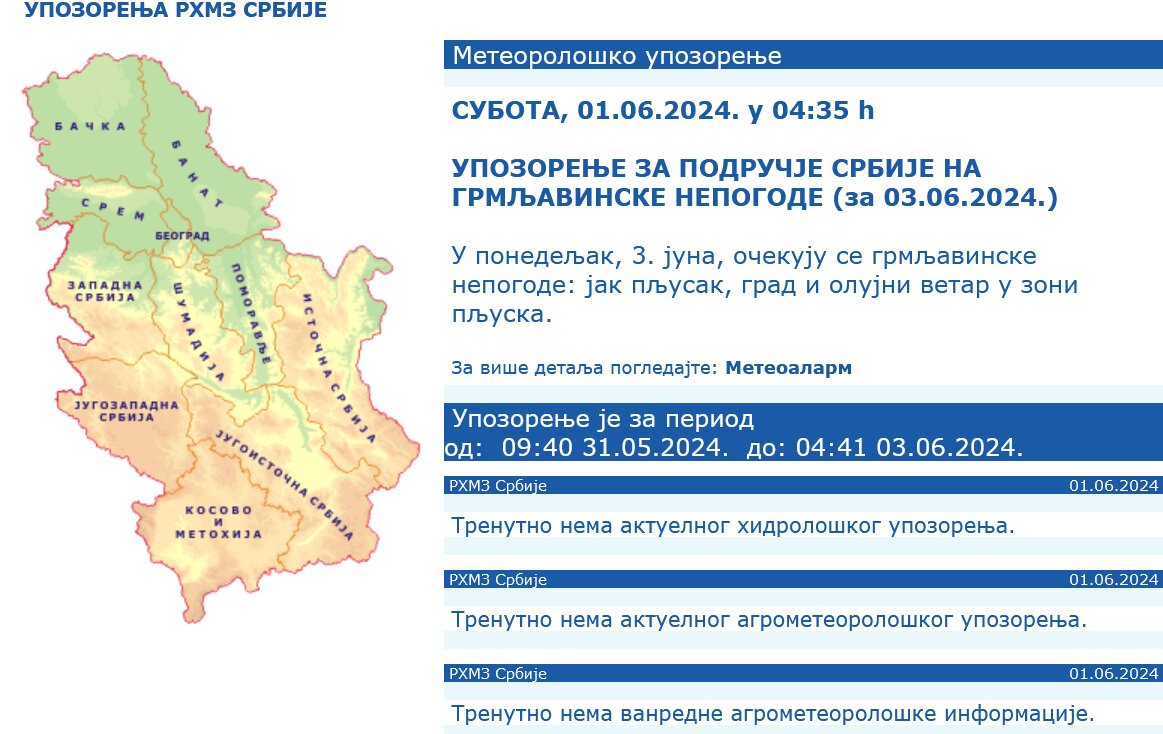
Task: Click the no current agrometeorological warning message
Action: pos(768,620)
